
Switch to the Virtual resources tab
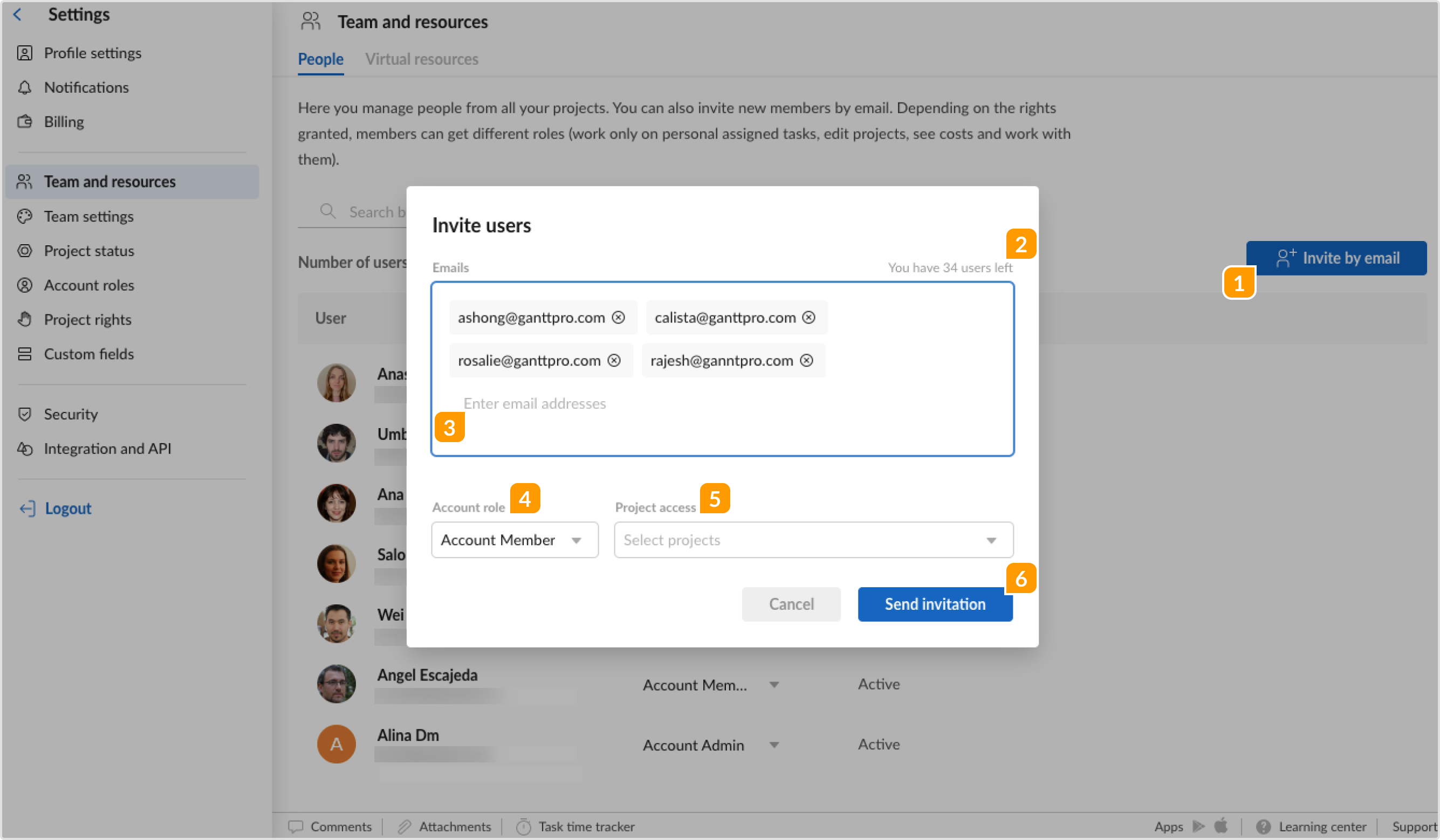[x=422, y=59]
